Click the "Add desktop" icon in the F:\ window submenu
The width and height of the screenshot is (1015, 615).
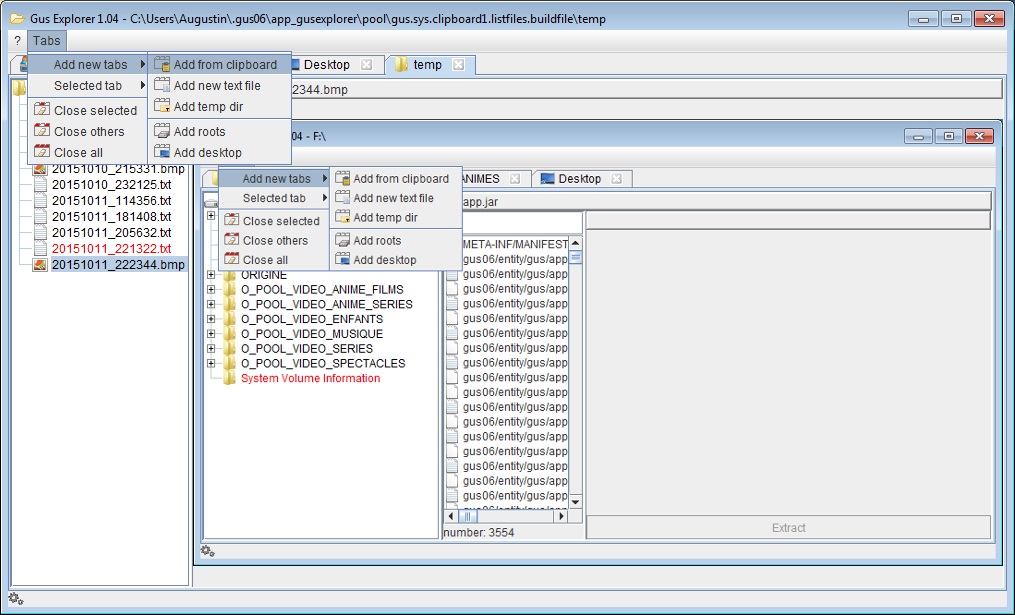click(342, 259)
